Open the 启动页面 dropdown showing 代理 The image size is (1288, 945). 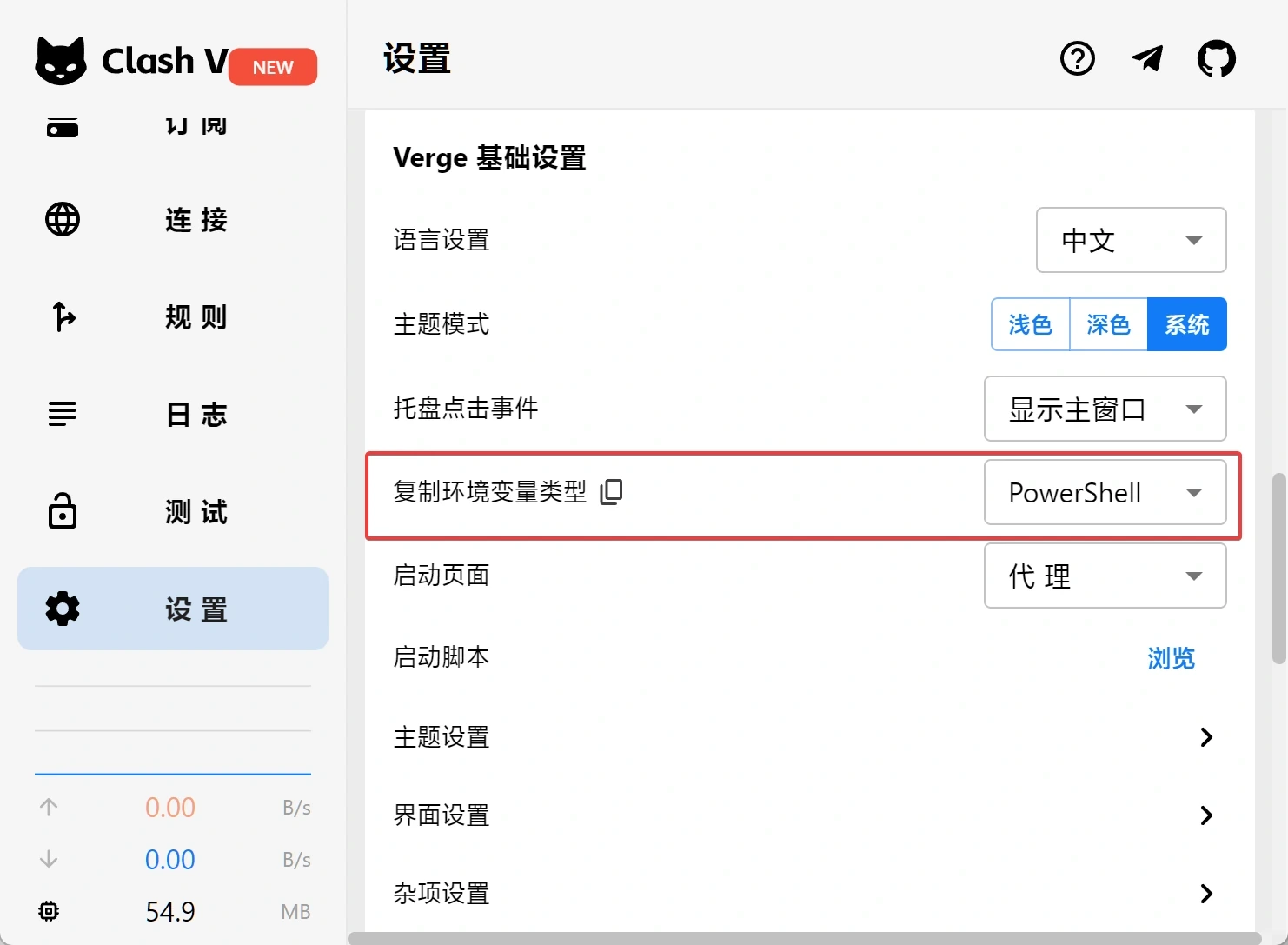pyautogui.click(x=1105, y=576)
